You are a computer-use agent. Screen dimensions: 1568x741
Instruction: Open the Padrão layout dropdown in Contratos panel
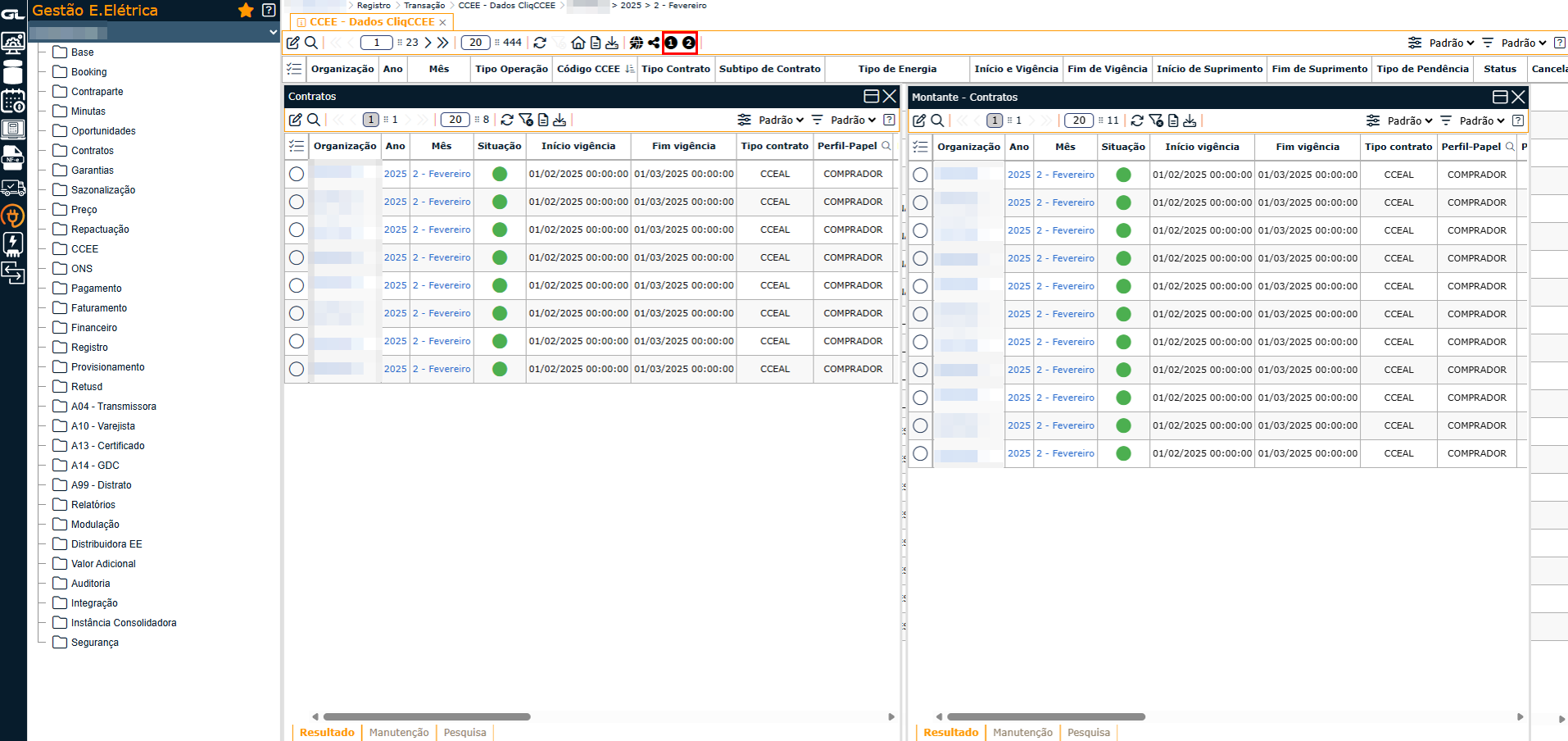[780, 120]
